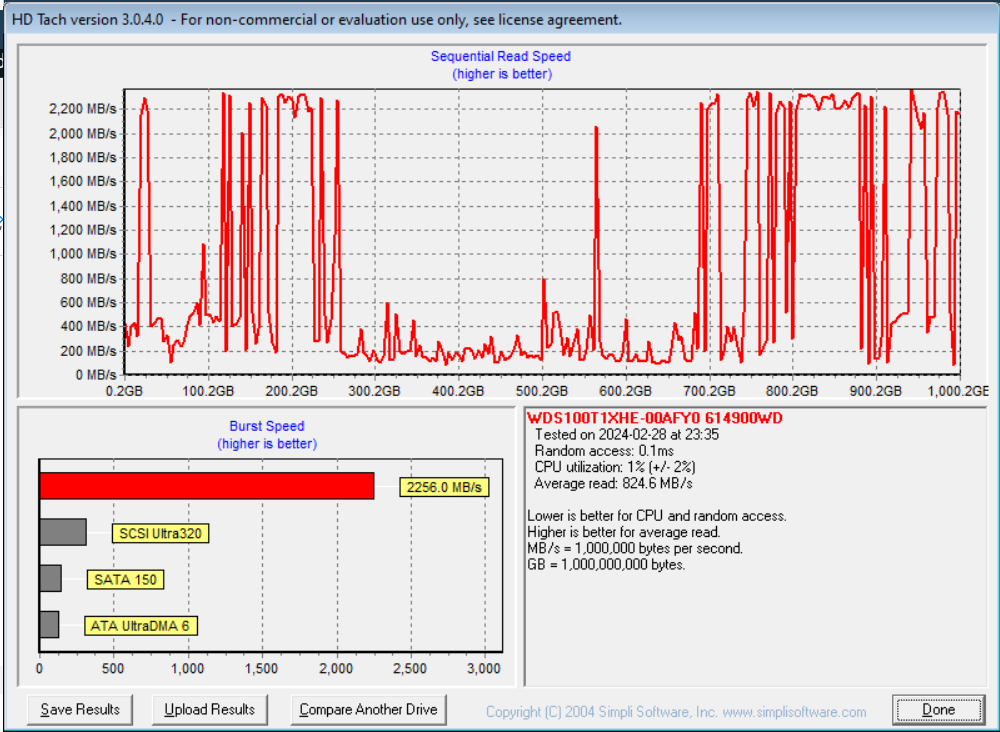1000x732 pixels.
Task: Select the red WDS100T1XHE drive name
Action: click(x=655, y=418)
